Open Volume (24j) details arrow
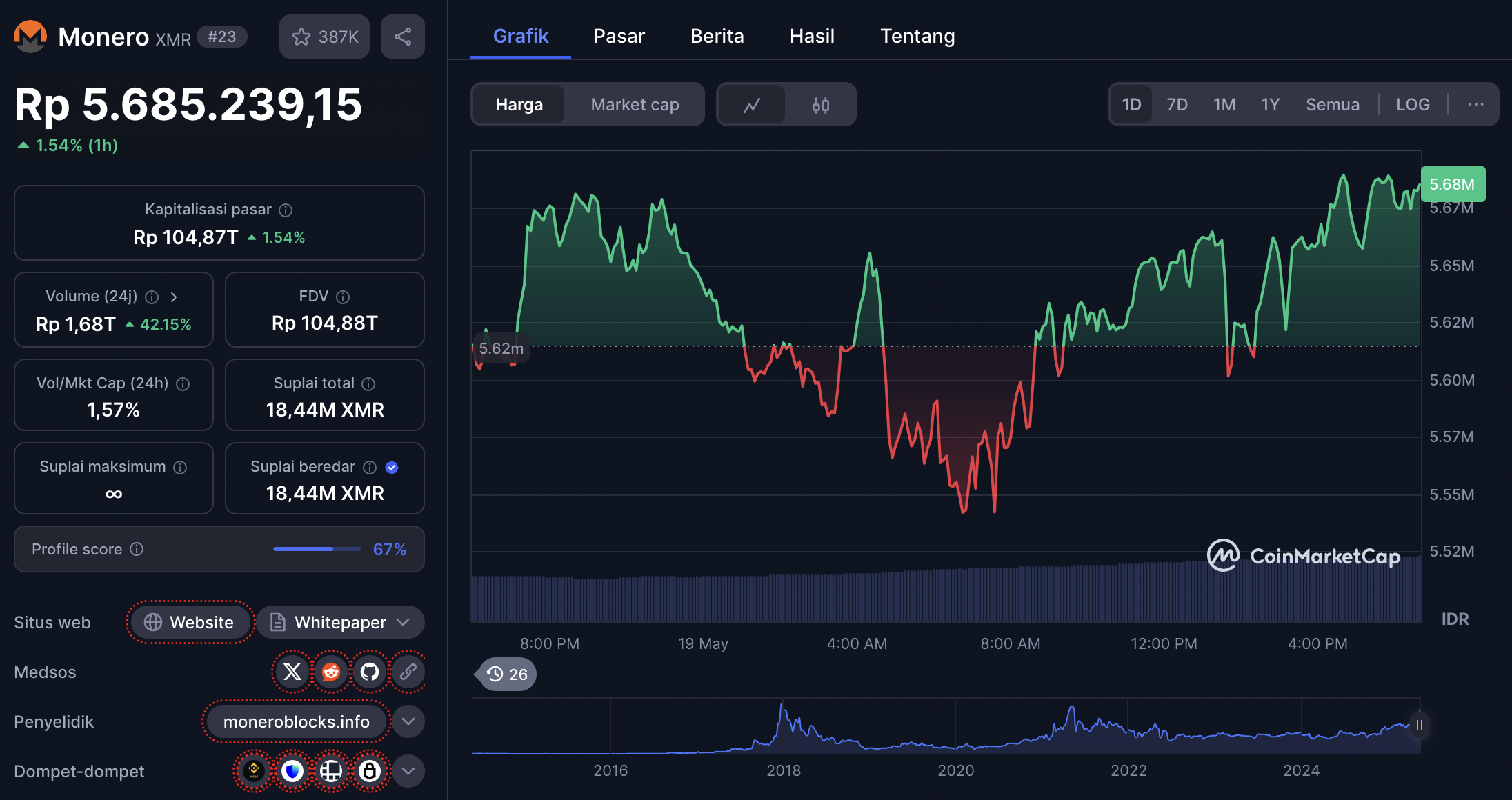1512x800 pixels. [174, 297]
